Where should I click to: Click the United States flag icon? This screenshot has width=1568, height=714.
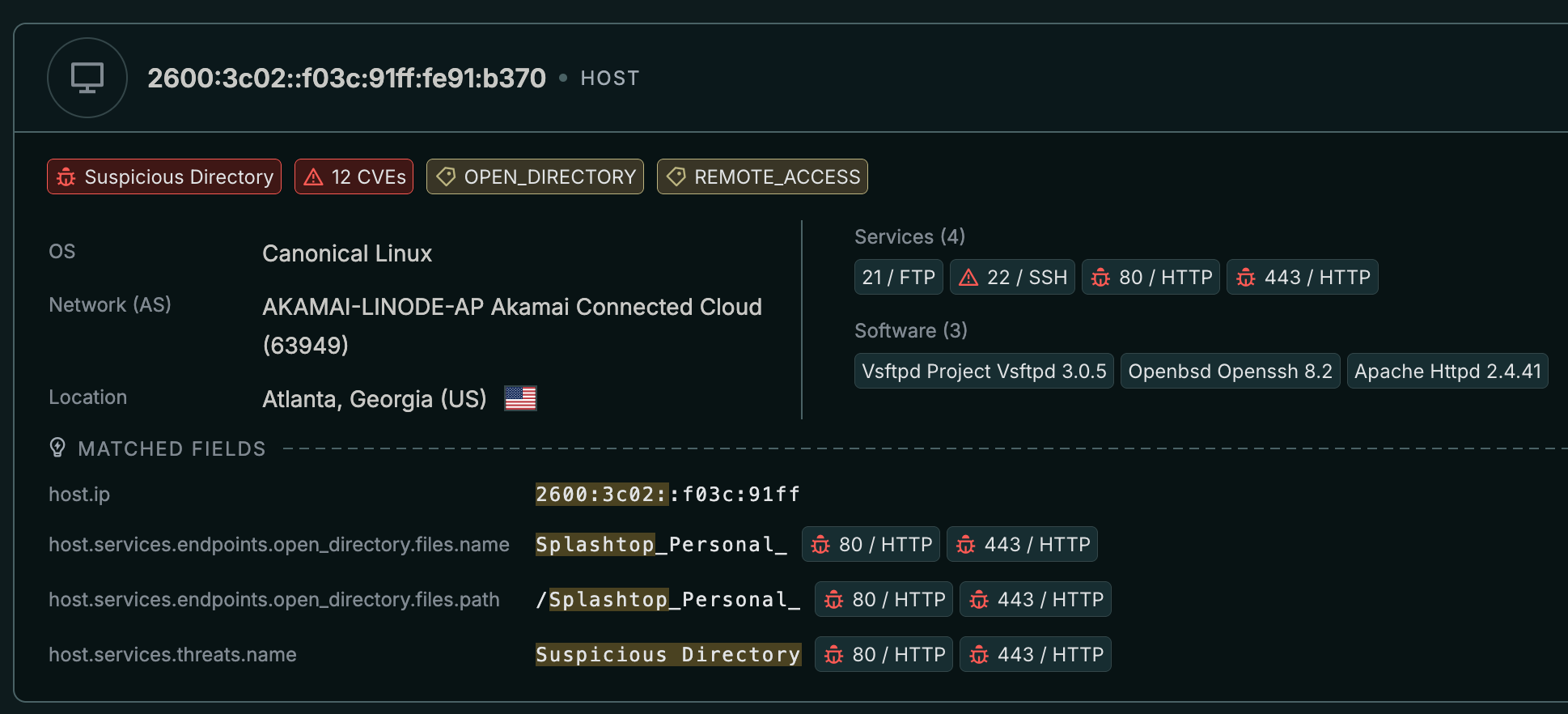click(520, 398)
